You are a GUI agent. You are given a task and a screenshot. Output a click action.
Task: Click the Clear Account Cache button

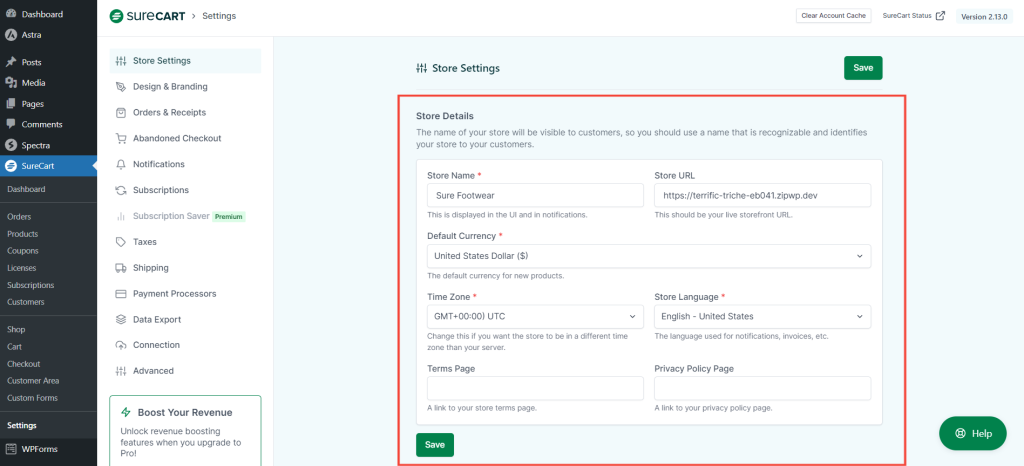[x=834, y=16]
